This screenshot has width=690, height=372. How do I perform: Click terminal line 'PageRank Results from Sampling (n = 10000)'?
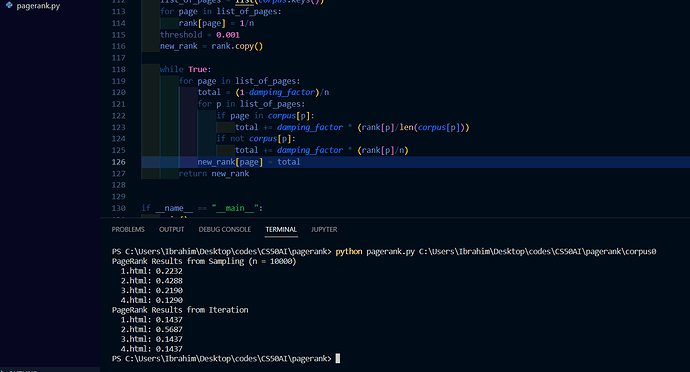[204, 262]
